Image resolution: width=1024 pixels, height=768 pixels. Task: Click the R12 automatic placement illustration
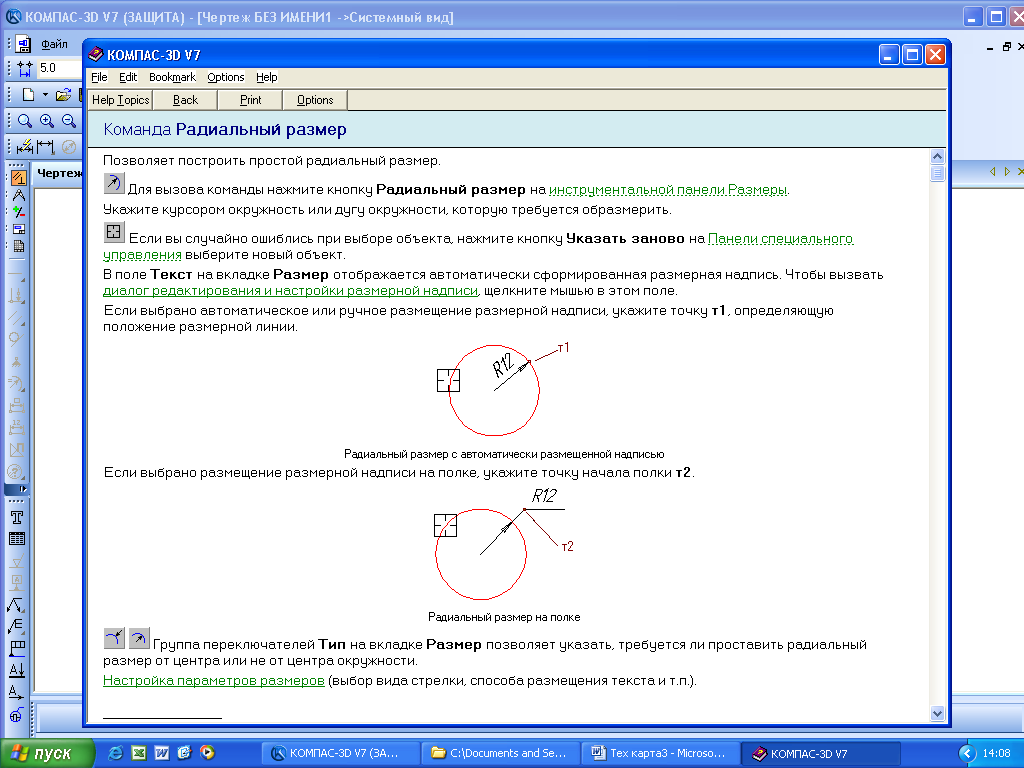point(503,389)
